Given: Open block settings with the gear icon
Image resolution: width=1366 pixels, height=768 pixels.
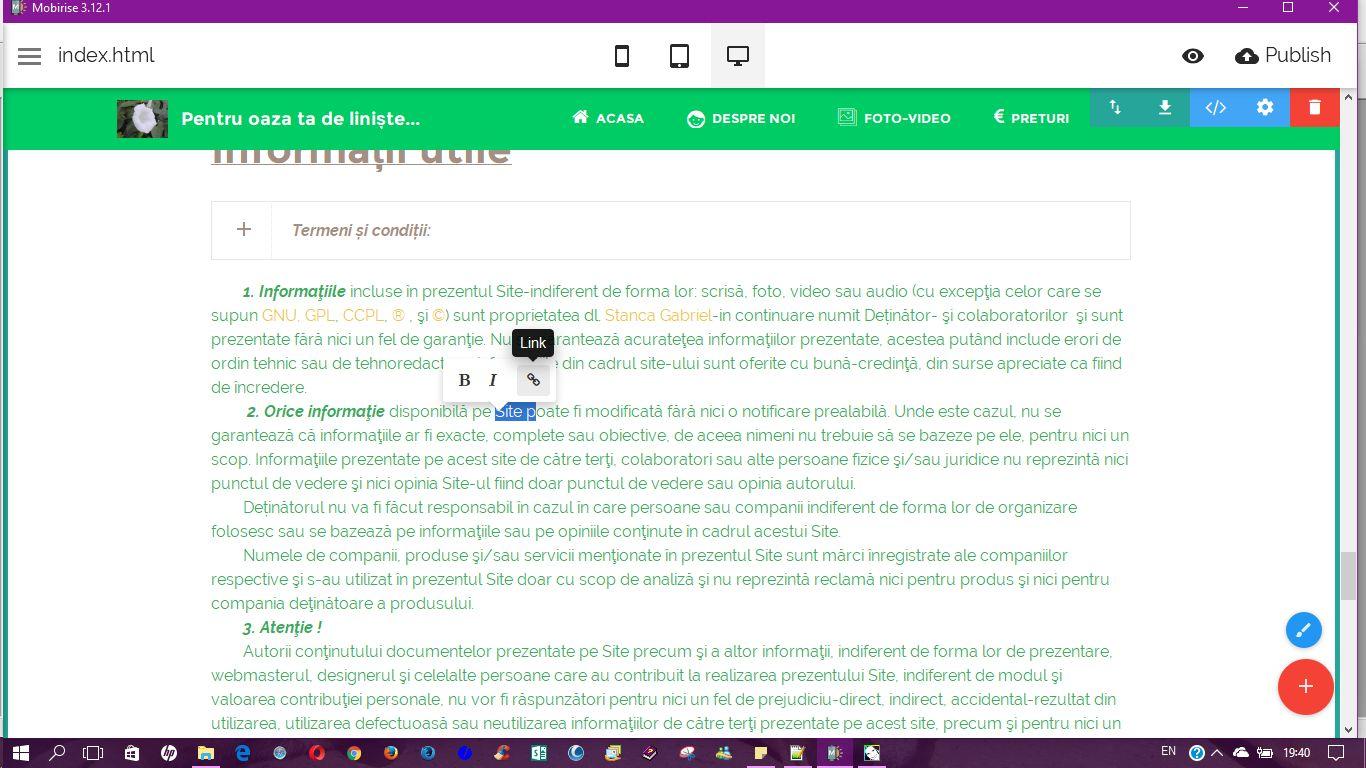Looking at the screenshot, I should coord(1264,107).
